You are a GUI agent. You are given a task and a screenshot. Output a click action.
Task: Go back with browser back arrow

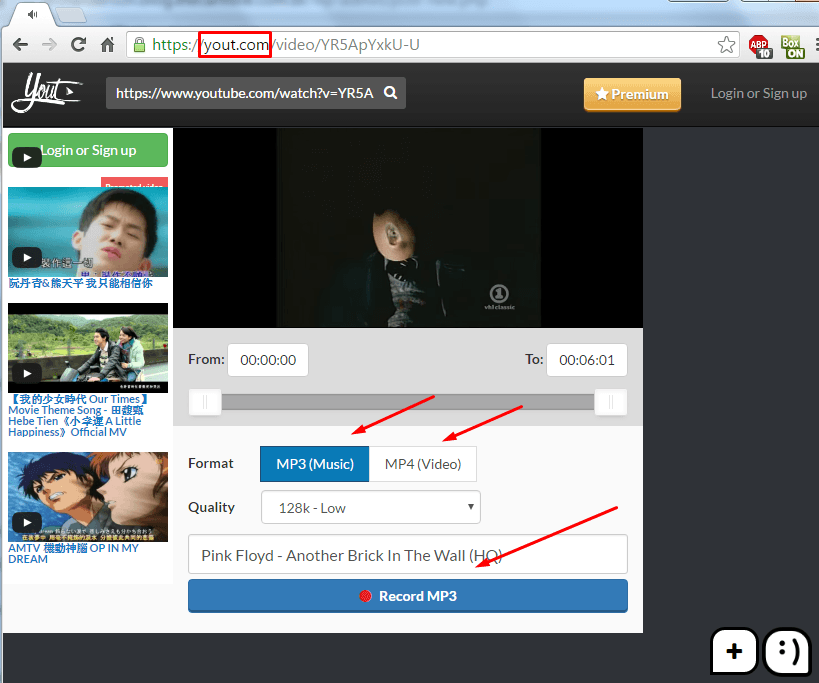(x=20, y=45)
